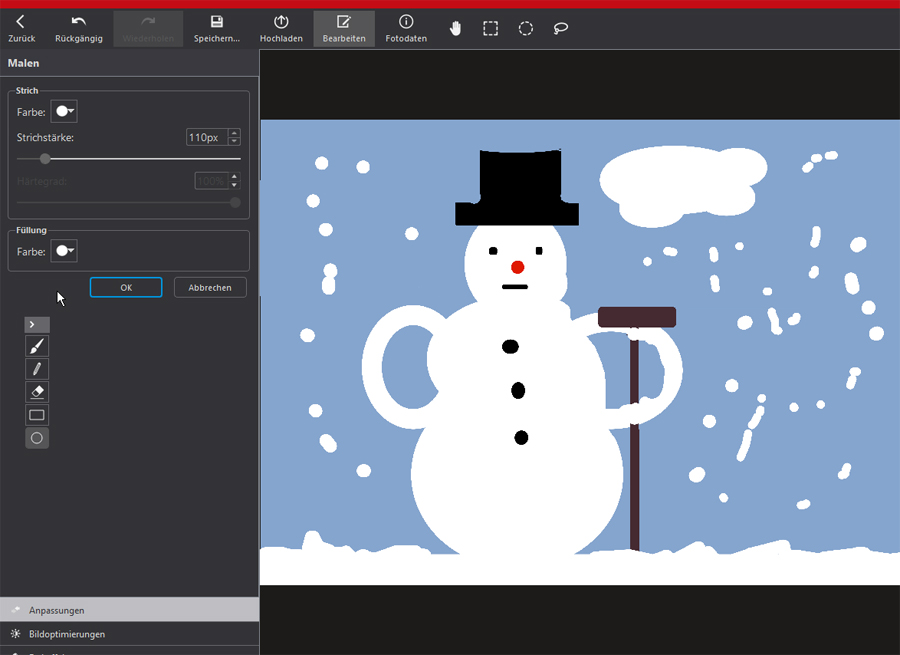This screenshot has width=900, height=655.
Task: Click the Abbrechen button
Action: point(210,287)
